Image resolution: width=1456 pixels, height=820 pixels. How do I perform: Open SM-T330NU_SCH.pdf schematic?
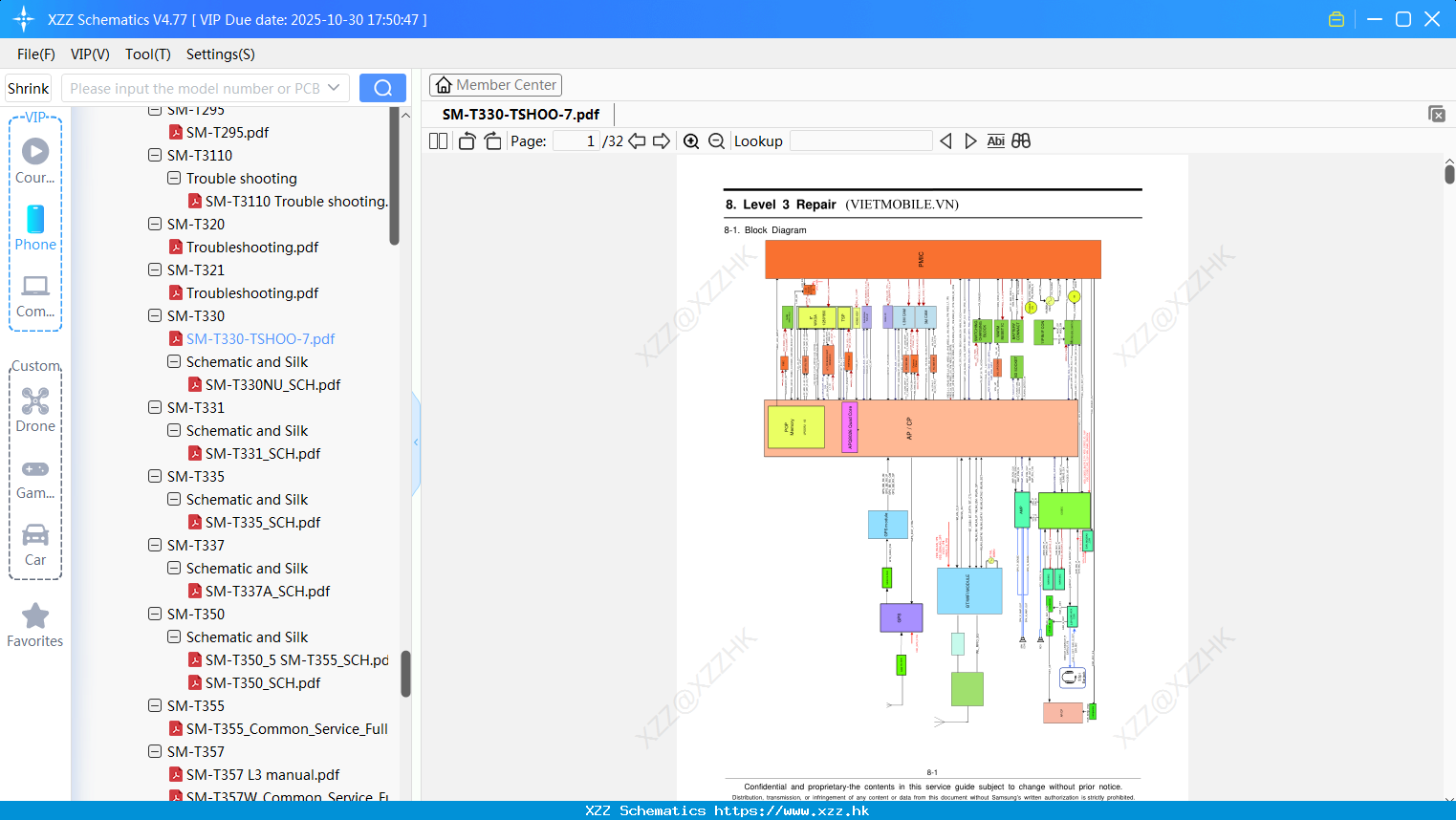pyautogui.click(x=272, y=384)
